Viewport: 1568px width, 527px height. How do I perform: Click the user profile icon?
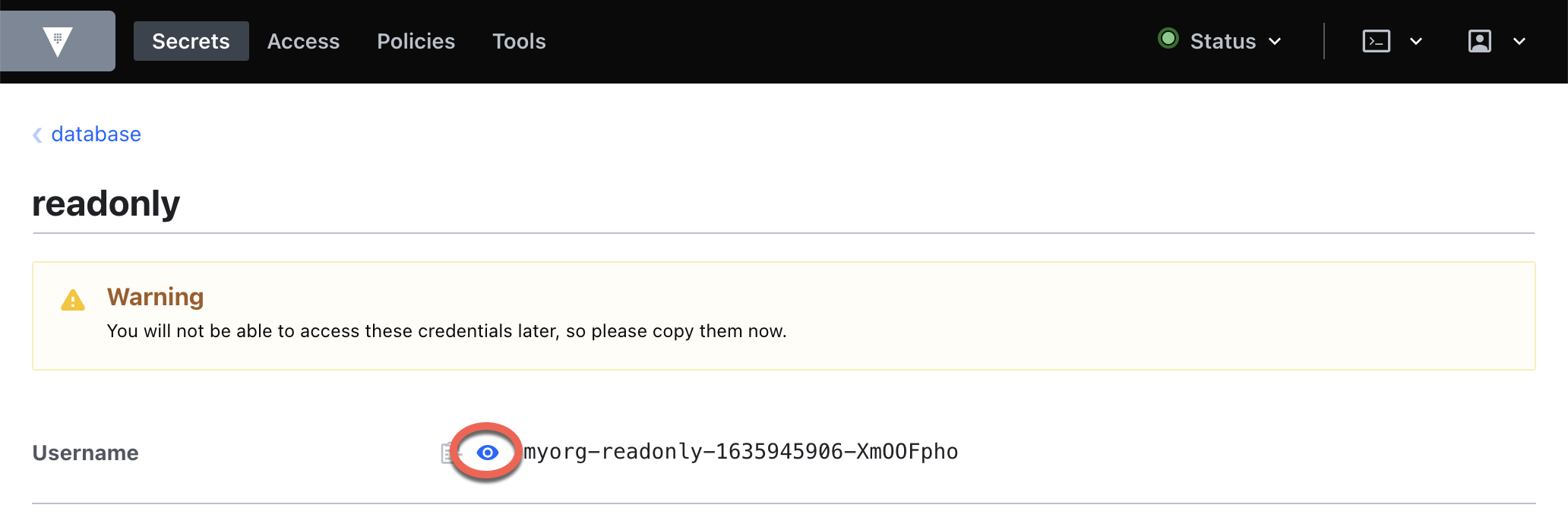[x=1479, y=41]
